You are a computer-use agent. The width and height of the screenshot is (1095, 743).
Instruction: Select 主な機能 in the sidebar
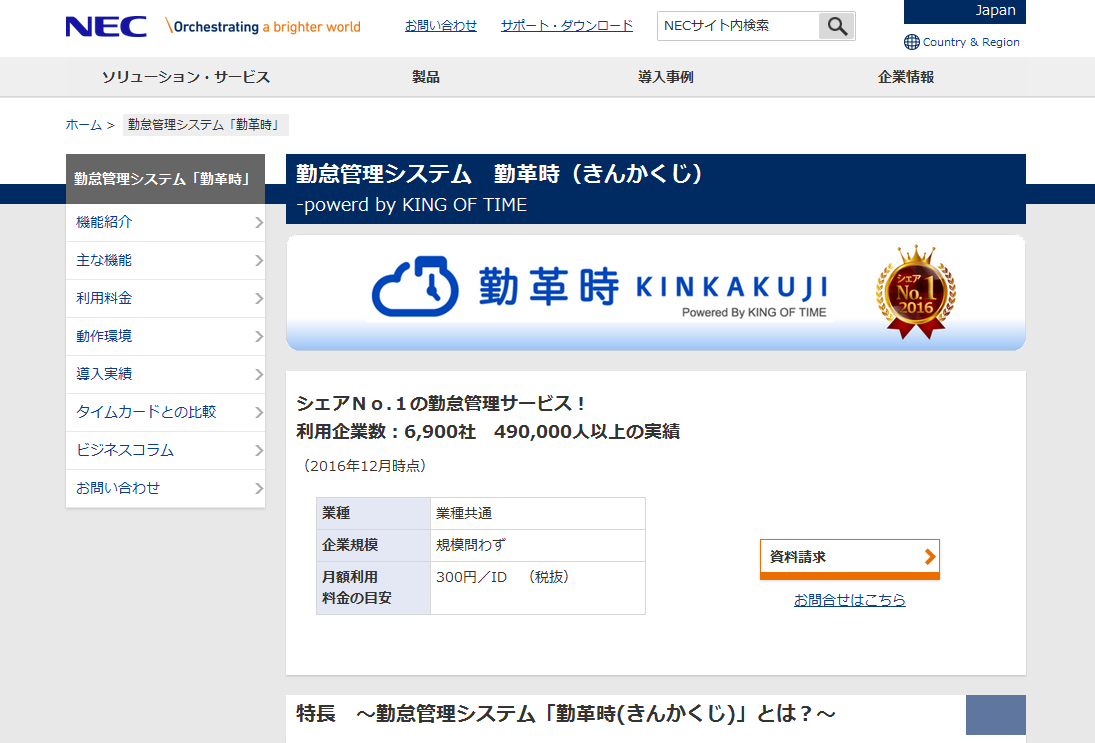[x=166, y=260]
